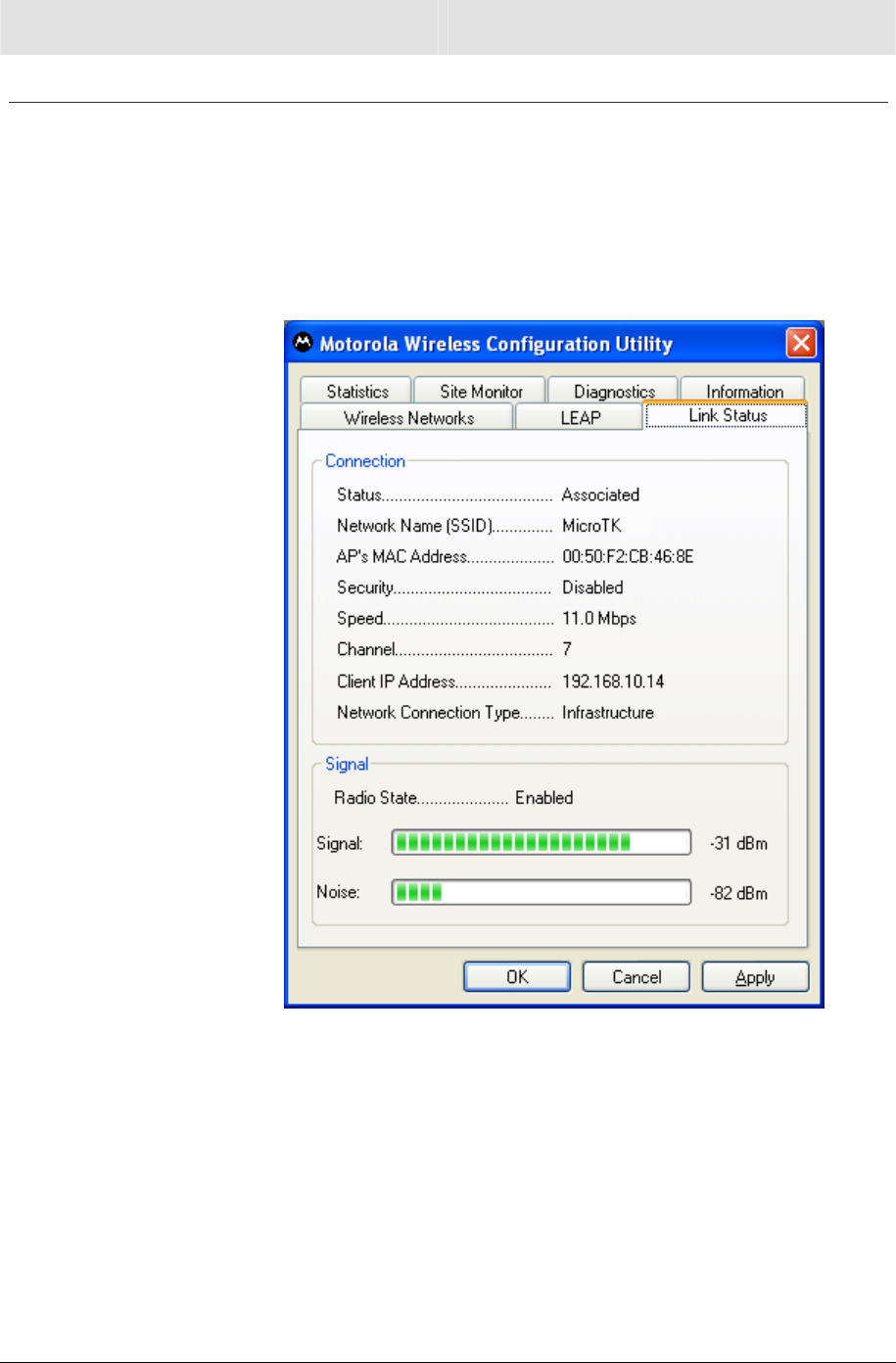896x1363 pixels.
Task: Select the Wireless Networks tab
Action: [407, 417]
